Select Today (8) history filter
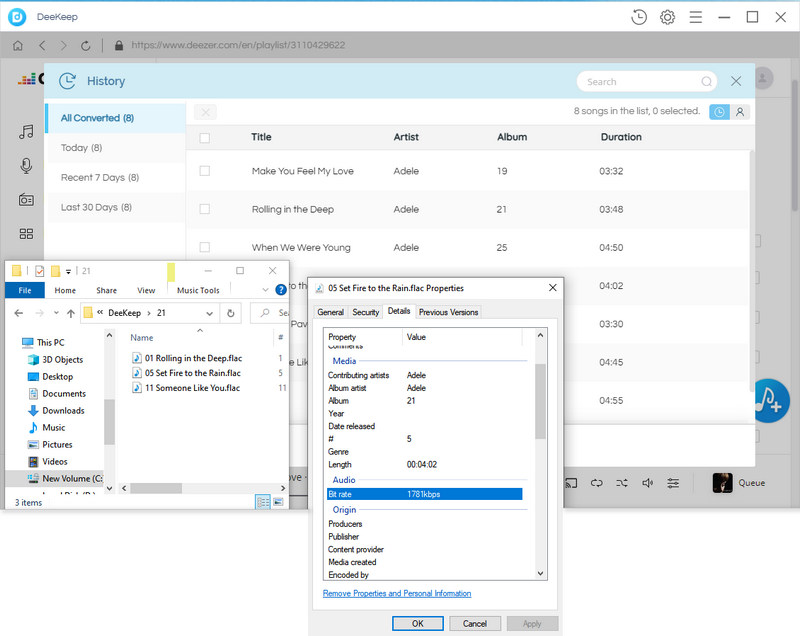 116,148
